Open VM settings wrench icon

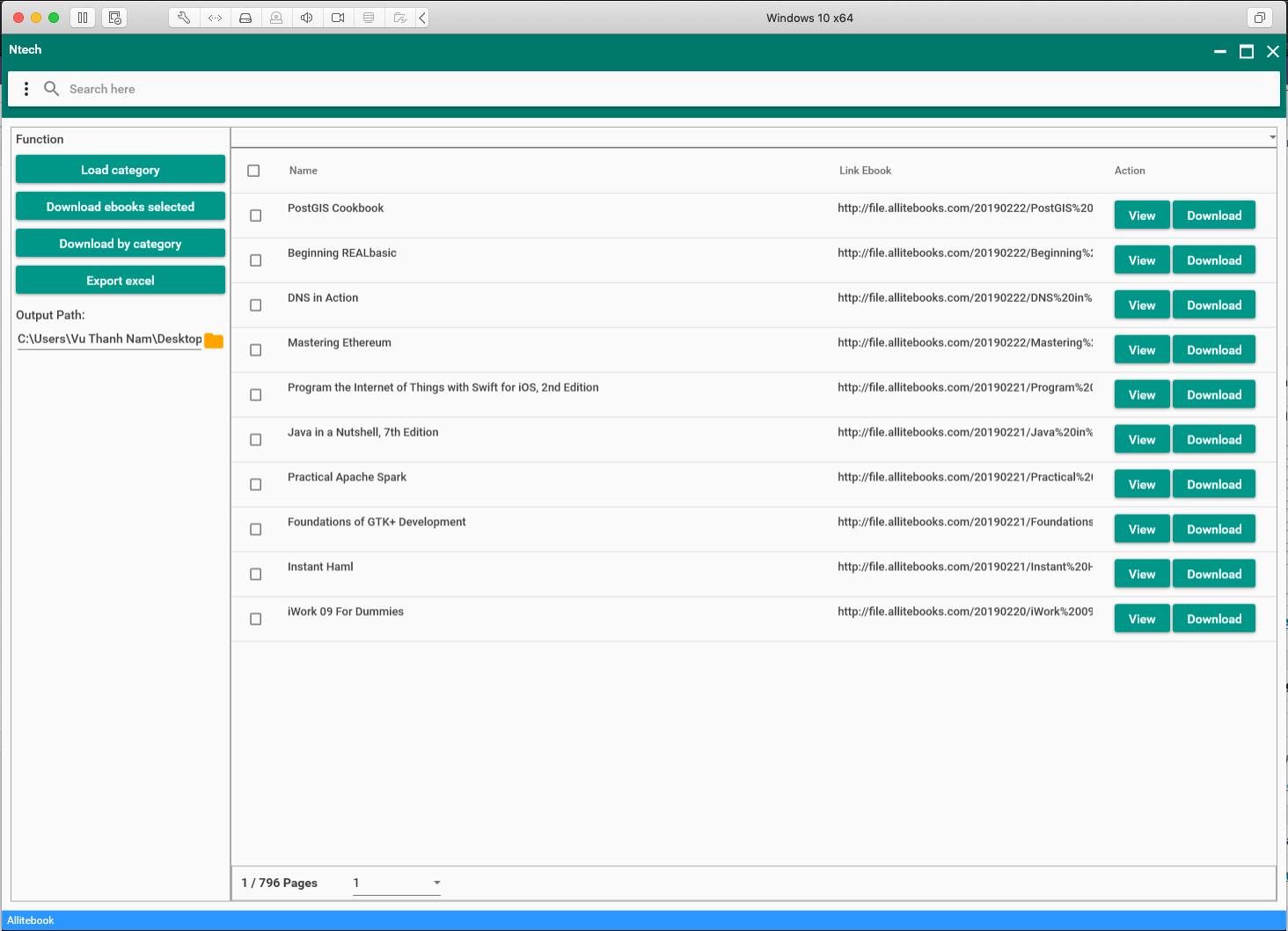[x=184, y=18]
